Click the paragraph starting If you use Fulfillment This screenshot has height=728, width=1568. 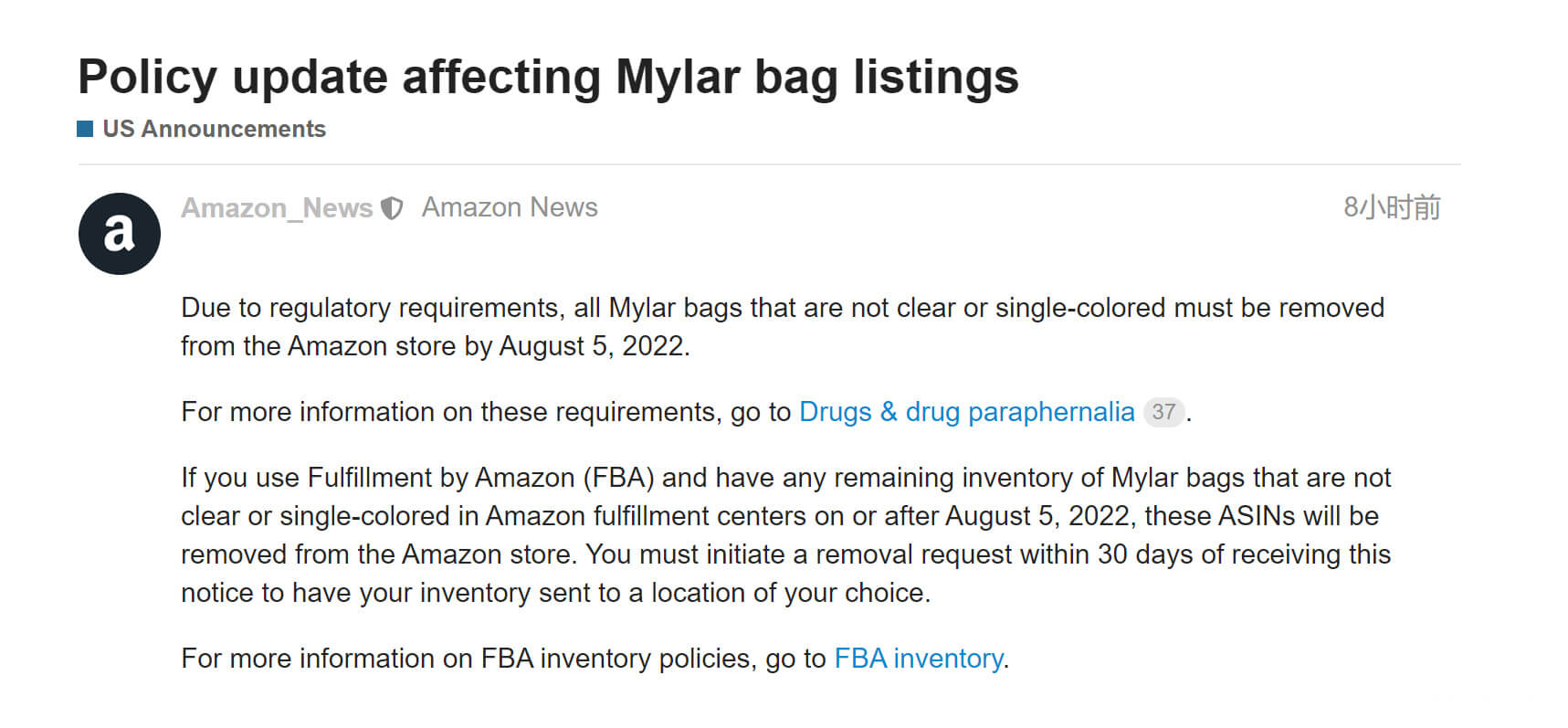(786, 535)
